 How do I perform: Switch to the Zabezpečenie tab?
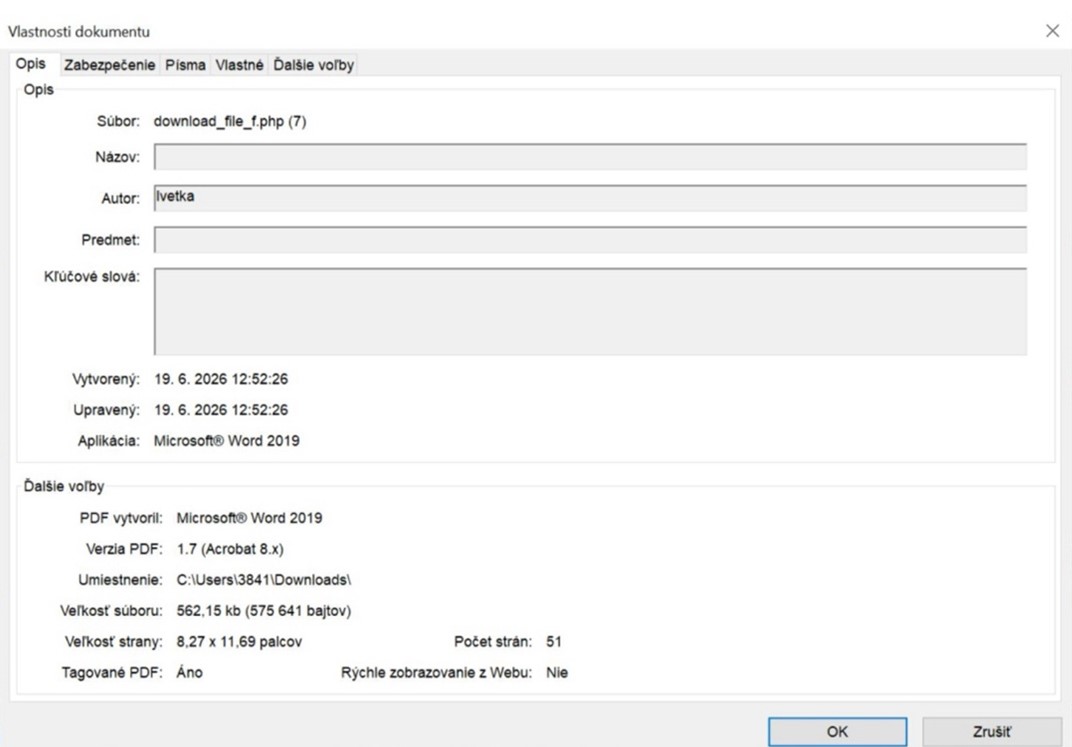109,65
